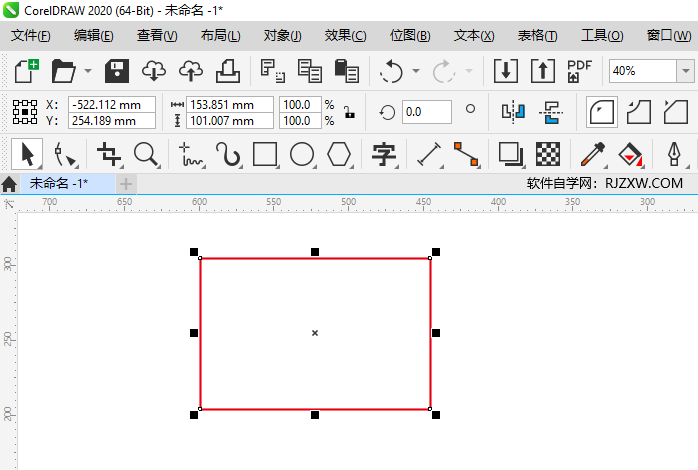Open the 文件(F) menu
The height and width of the screenshot is (470, 698).
coord(31,35)
